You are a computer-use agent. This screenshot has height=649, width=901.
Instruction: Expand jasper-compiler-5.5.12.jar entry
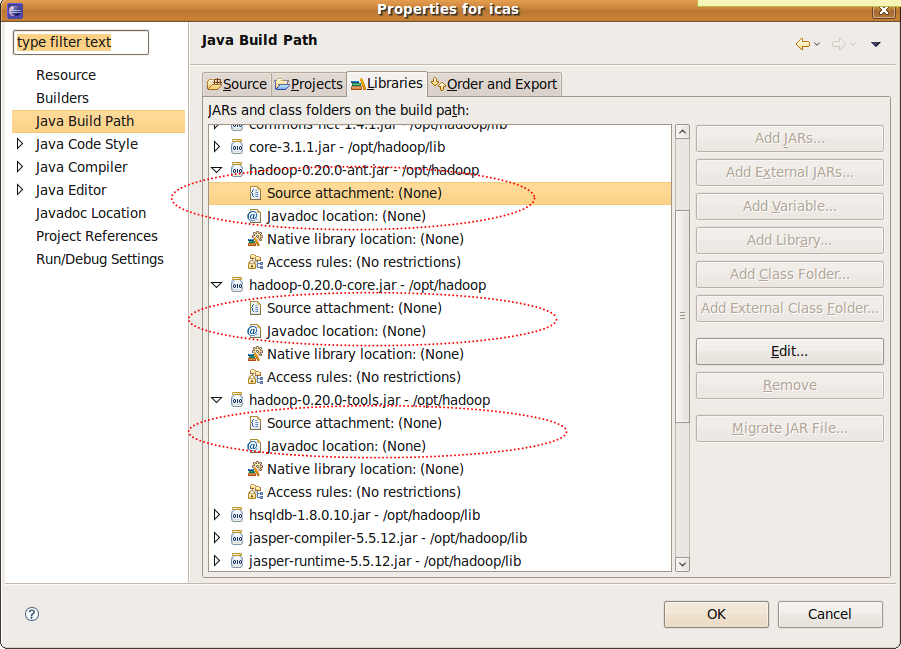click(x=217, y=538)
